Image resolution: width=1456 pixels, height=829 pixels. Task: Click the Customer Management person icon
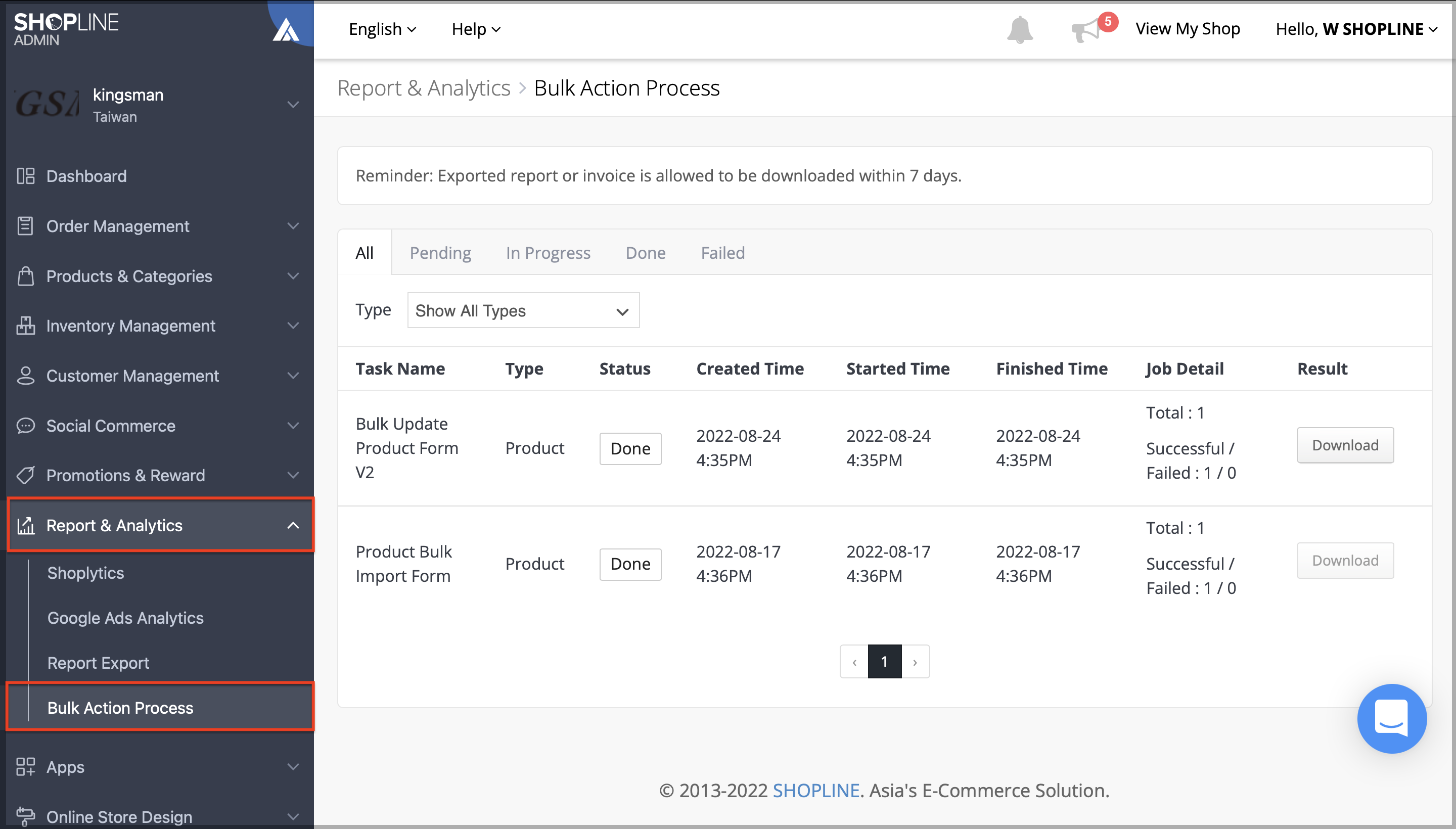click(26, 376)
